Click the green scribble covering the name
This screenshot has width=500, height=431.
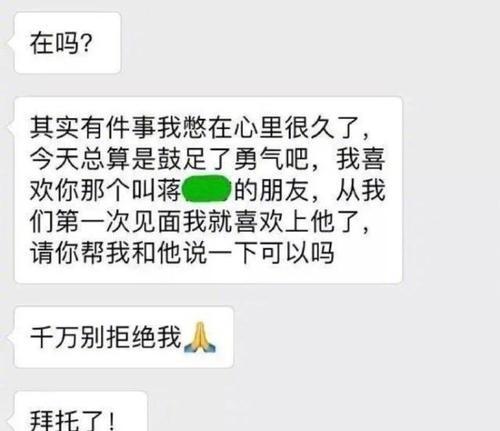coord(207,189)
